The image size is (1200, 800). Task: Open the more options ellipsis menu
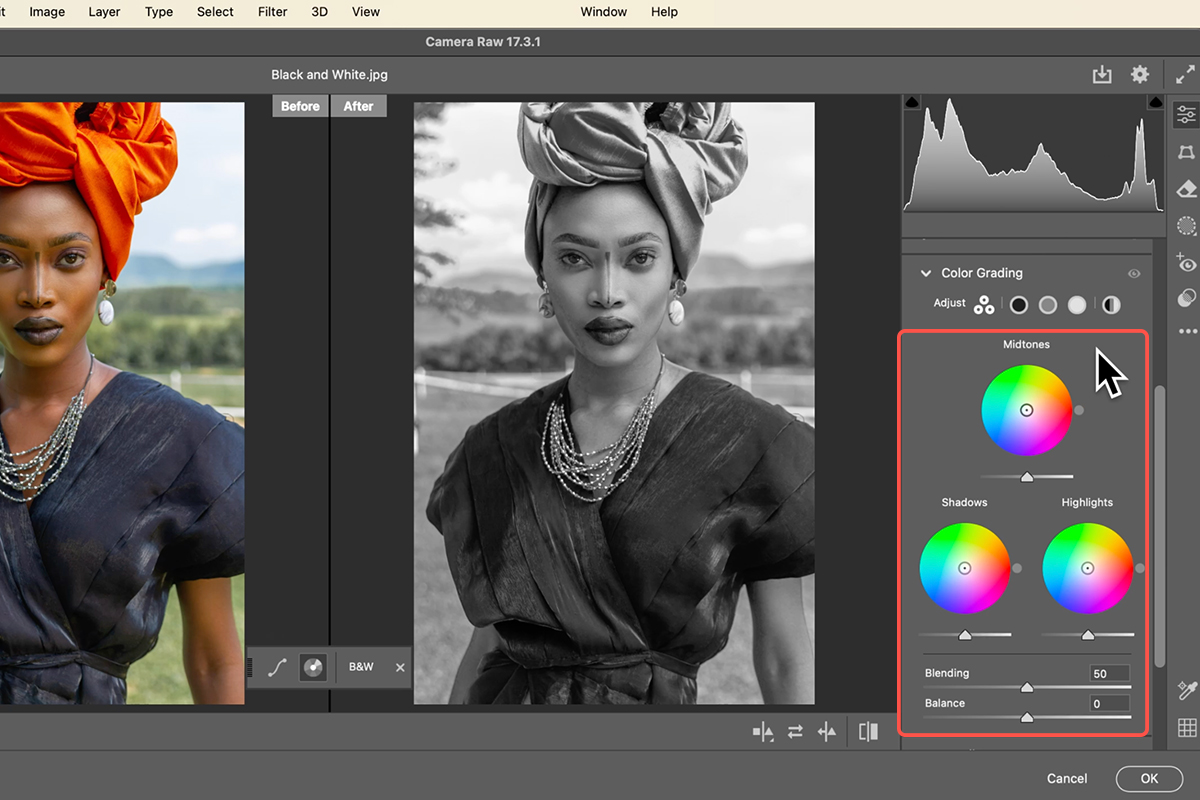1186,331
